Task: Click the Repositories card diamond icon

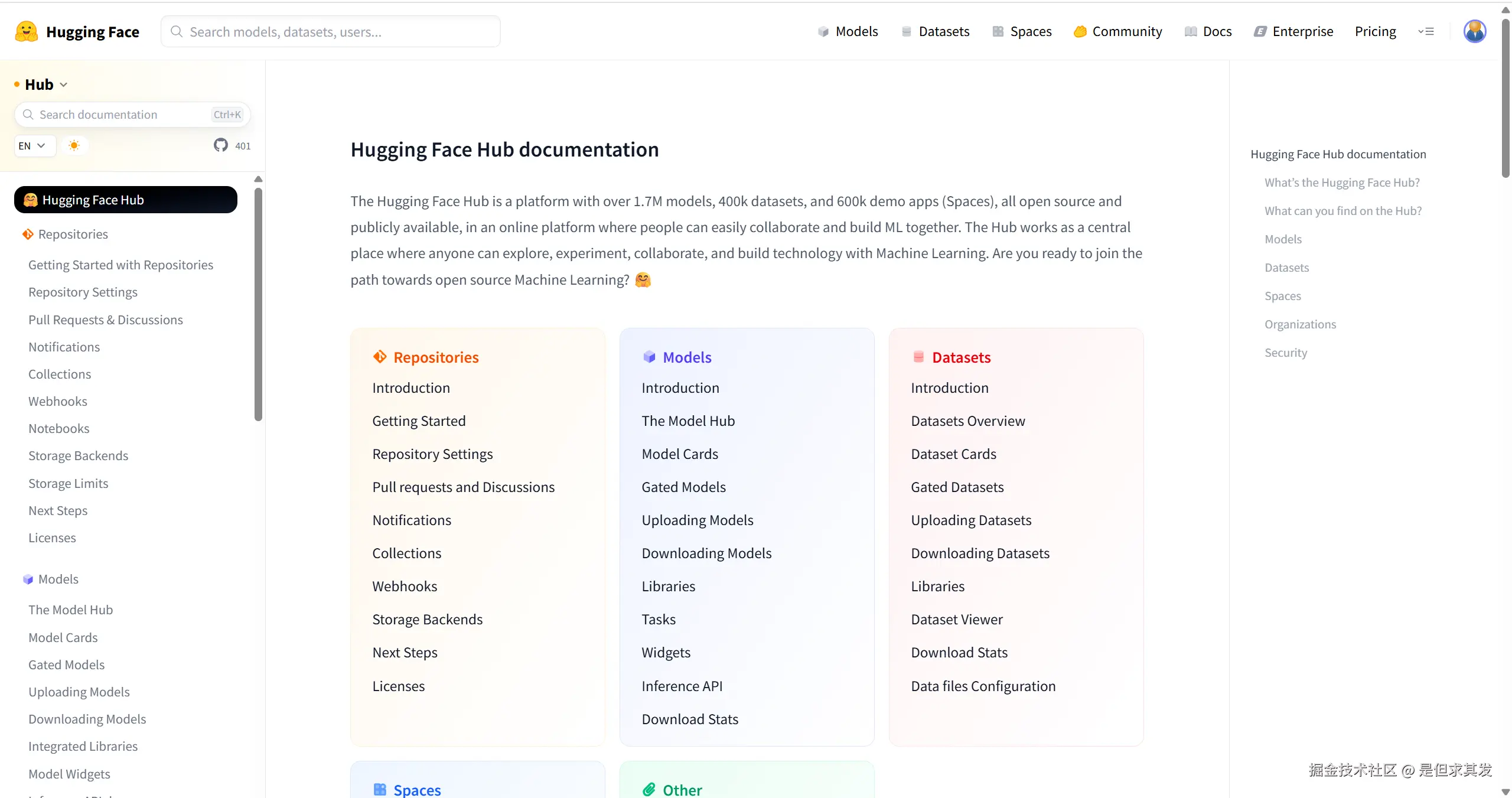Action: click(380, 357)
